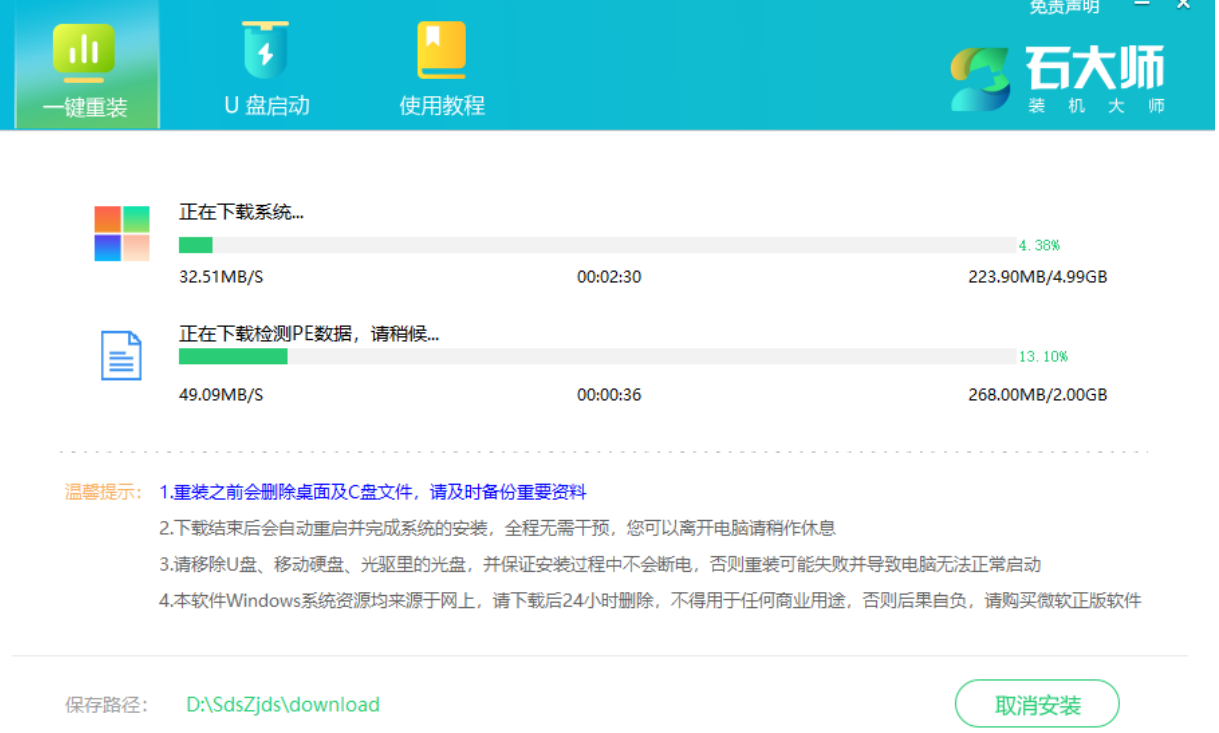Click the yellow tutorial book icon
Image resolution: width=1219 pixels, height=733 pixels.
(x=441, y=50)
